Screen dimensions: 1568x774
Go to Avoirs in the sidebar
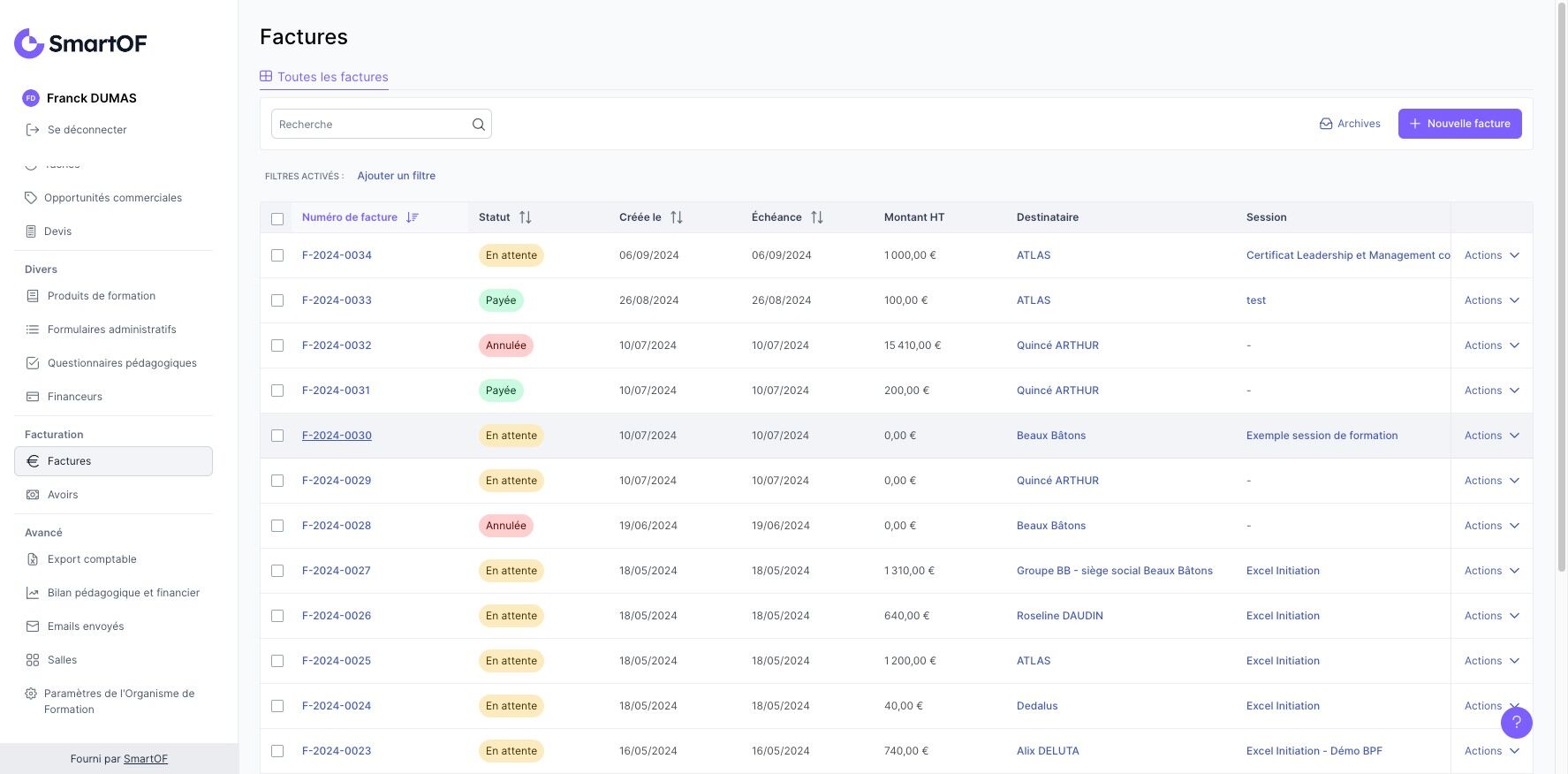63,495
